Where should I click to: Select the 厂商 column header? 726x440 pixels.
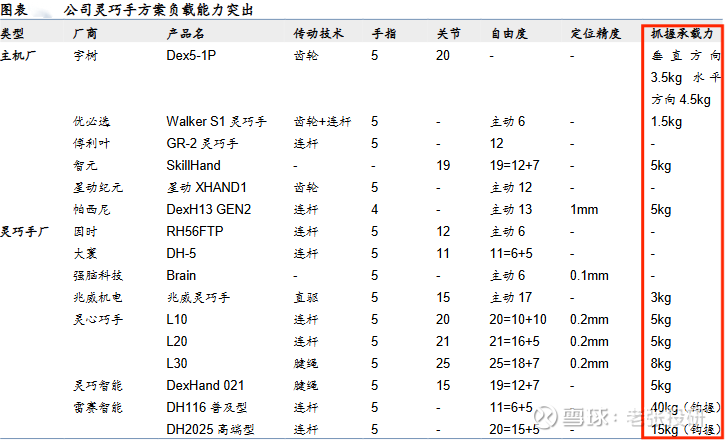[85, 33]
